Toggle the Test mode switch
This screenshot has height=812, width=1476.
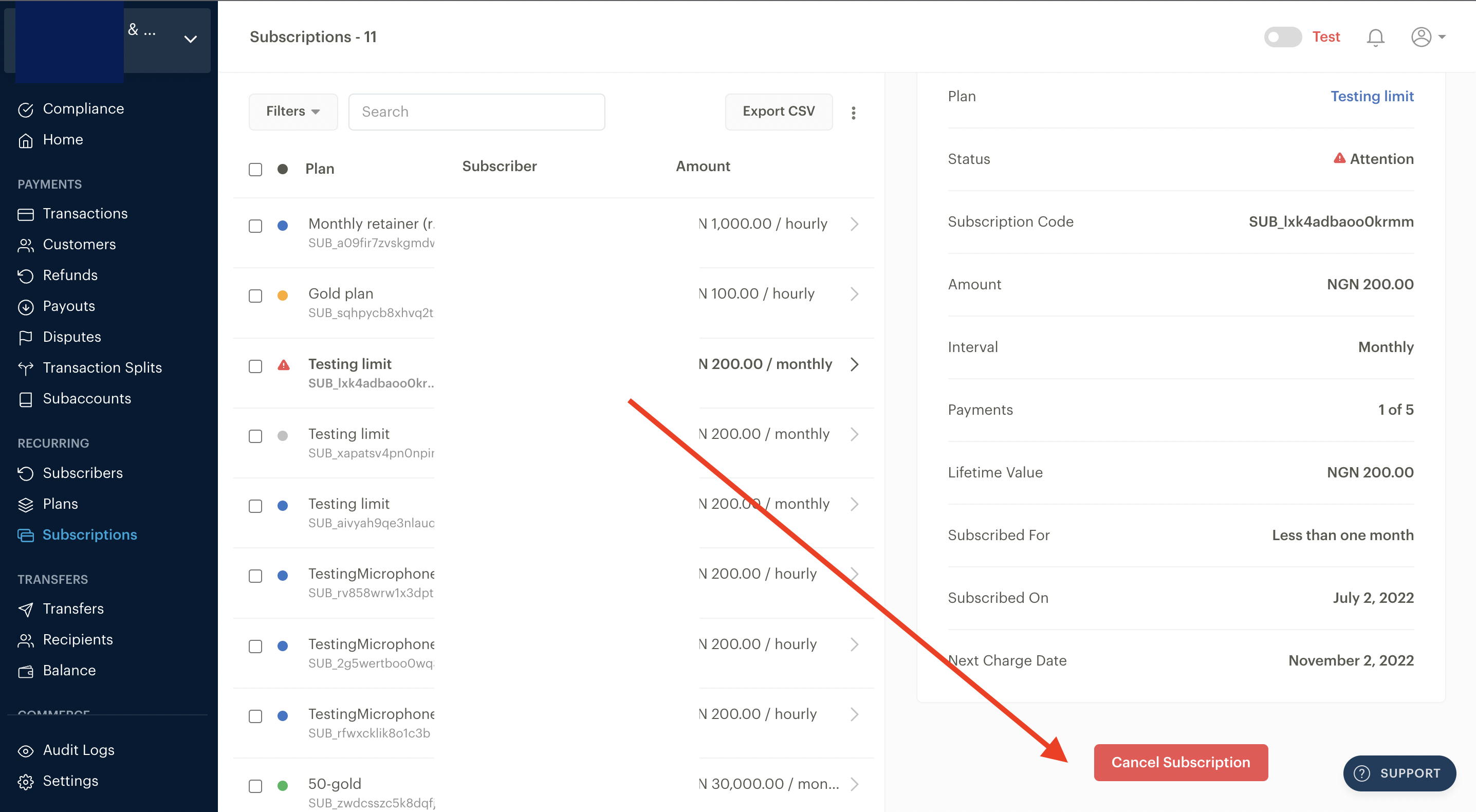tap(1282, 37)
